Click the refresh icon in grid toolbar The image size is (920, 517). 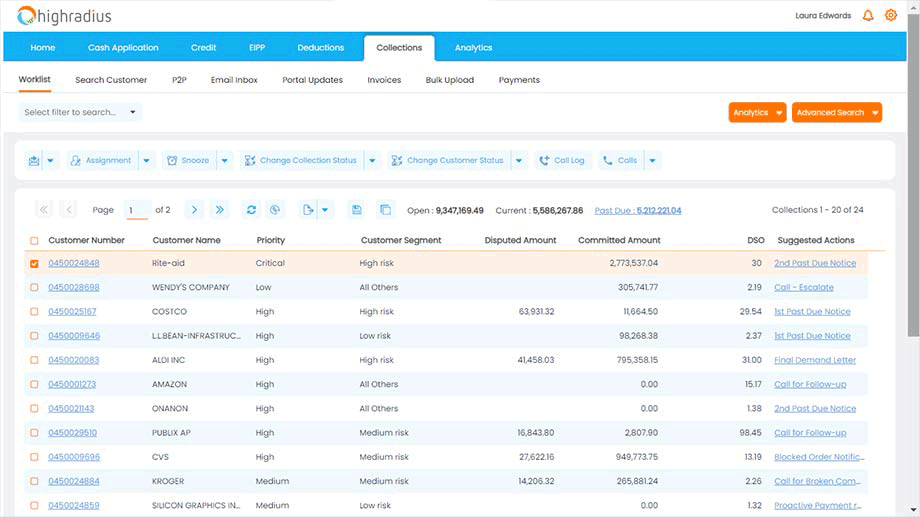point(251,210)
